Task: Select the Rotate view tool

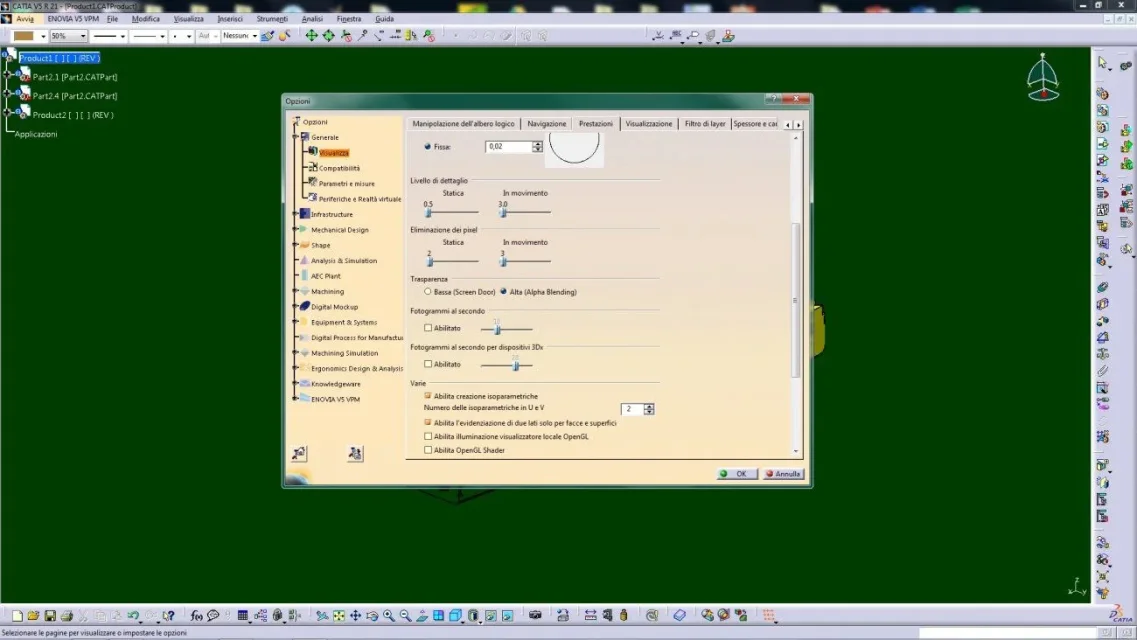Action: (x=372, y=616)
